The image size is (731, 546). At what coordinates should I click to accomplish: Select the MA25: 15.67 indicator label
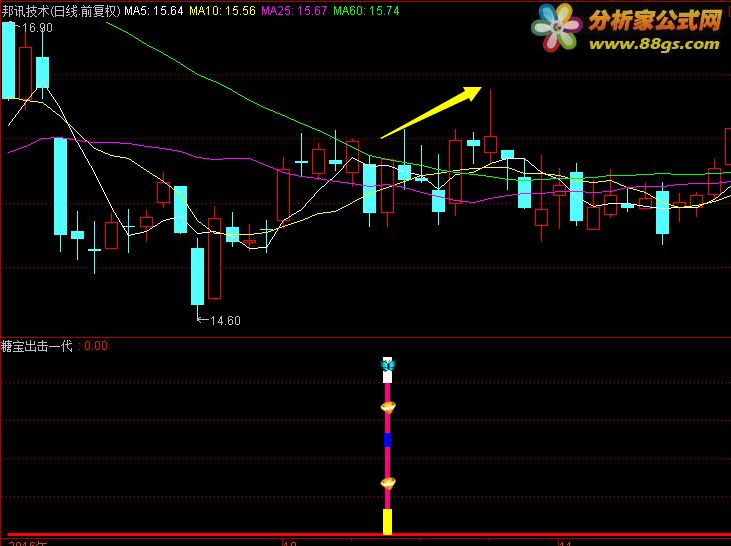[294, 11]
